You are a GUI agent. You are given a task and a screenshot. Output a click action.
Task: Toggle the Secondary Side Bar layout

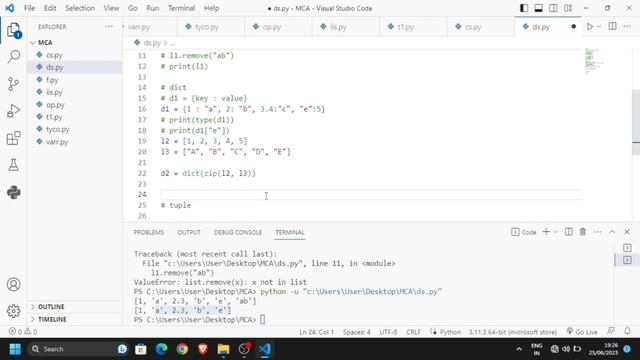point(553,8)
